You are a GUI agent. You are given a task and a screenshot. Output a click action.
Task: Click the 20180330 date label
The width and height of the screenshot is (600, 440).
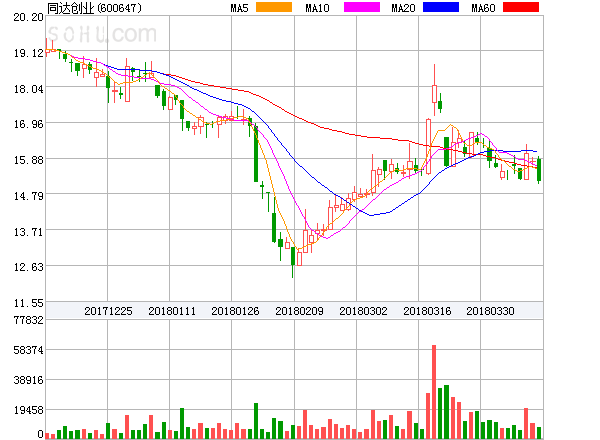(x=490, y=311)
